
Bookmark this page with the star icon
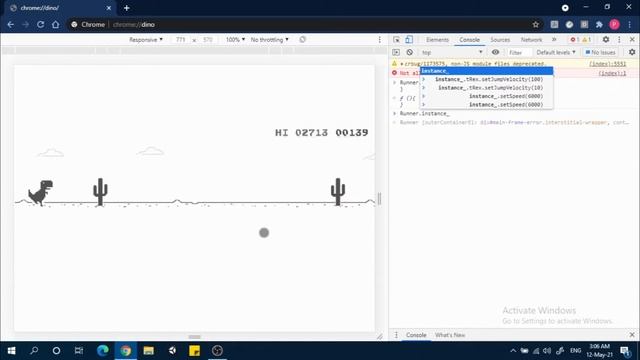coord(536,24)
